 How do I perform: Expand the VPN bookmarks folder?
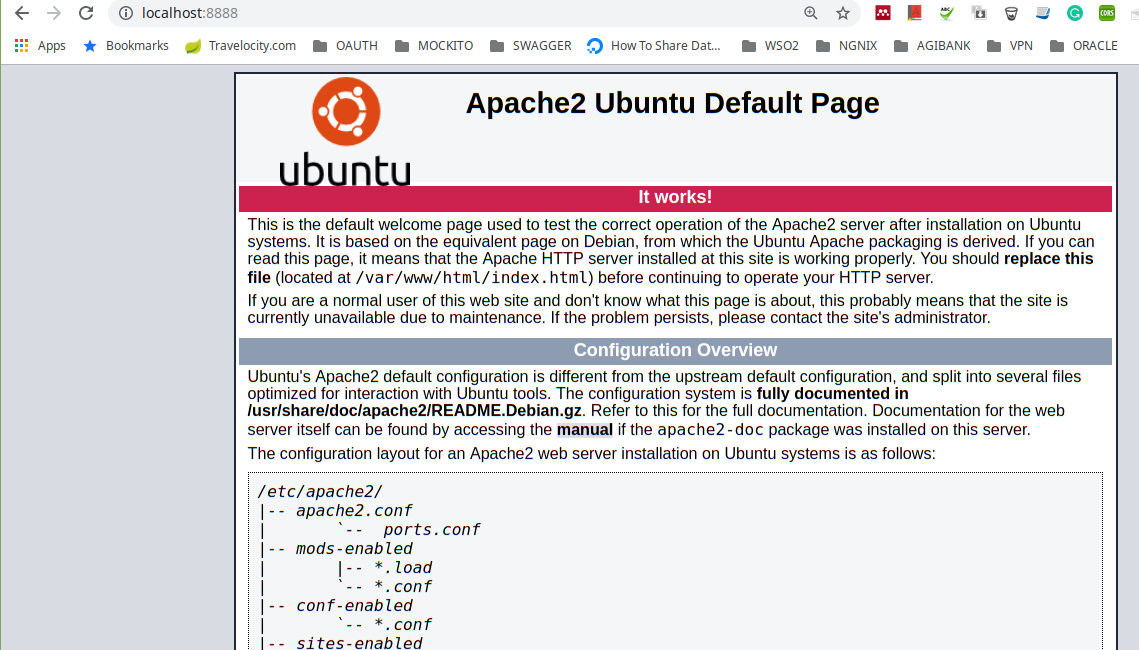coord(1010,46)
